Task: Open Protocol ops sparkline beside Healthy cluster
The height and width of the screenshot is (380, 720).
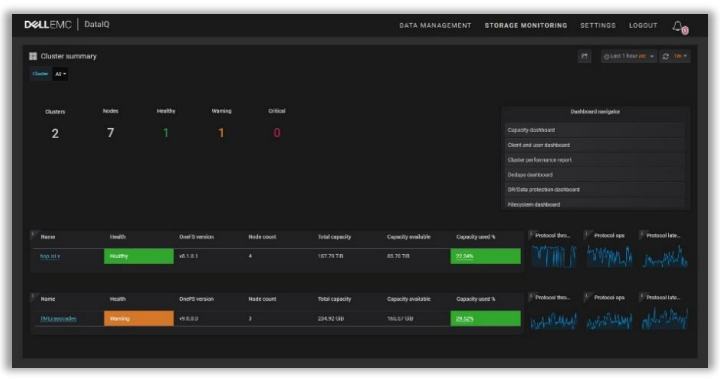Action: click(x=609, y=256)
